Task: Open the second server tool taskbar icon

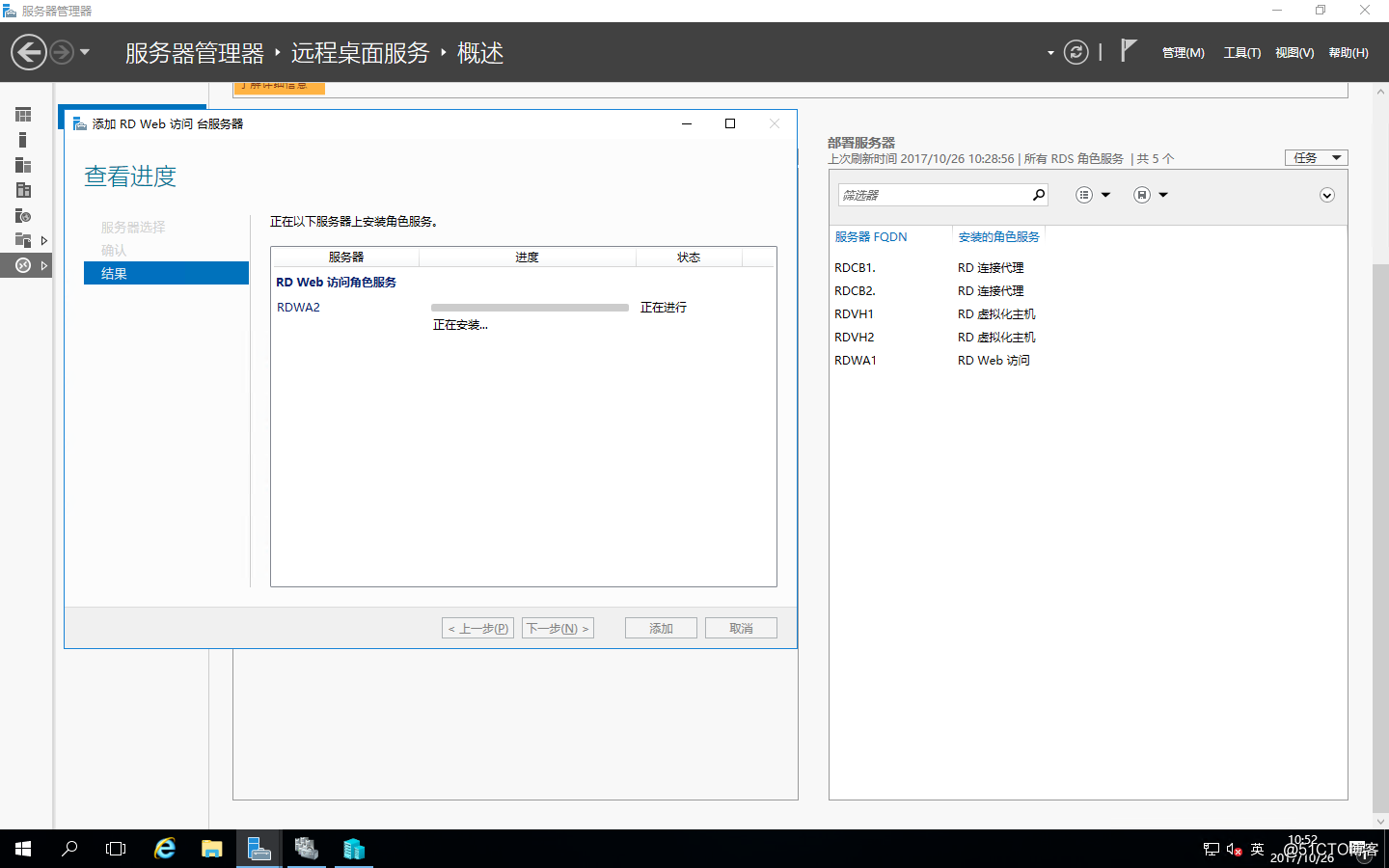Action: 307,849
